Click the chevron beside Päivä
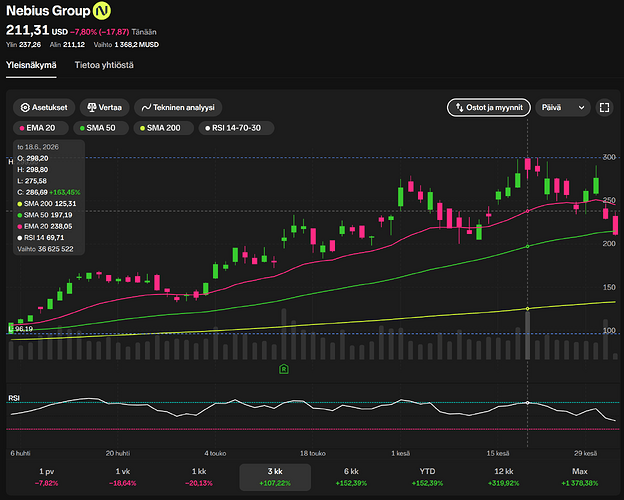Viewport: 624px width, 500px height. [581, 107]
